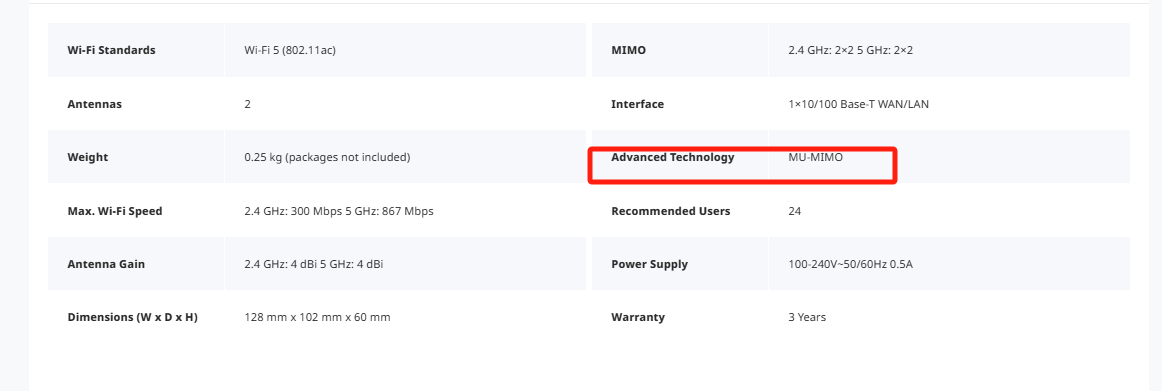This screenshot has width=1162, height=391.
Task: Click the MIMO specification label
Action: click(628, 50)
